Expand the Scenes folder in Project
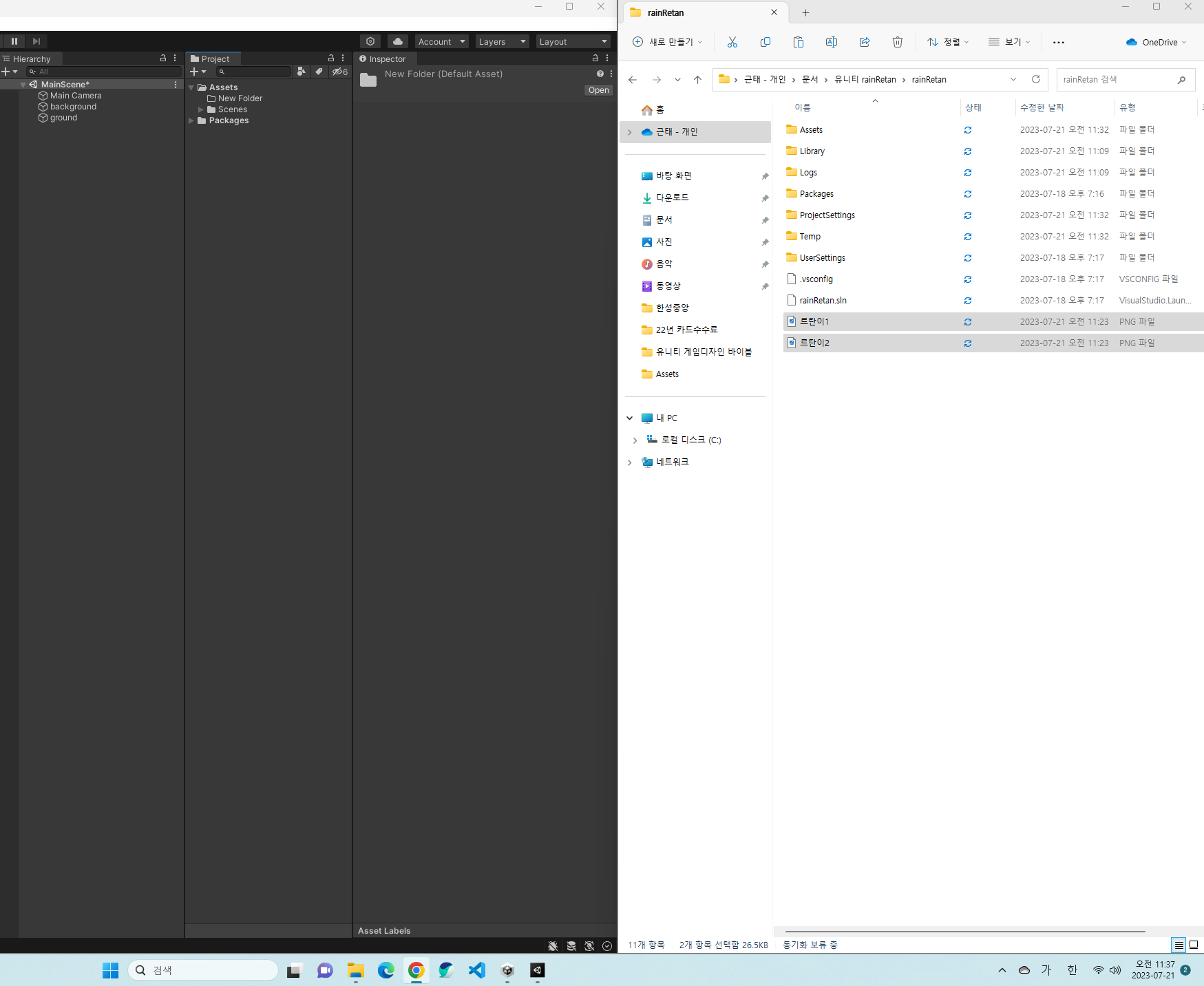 coord(201,109)
